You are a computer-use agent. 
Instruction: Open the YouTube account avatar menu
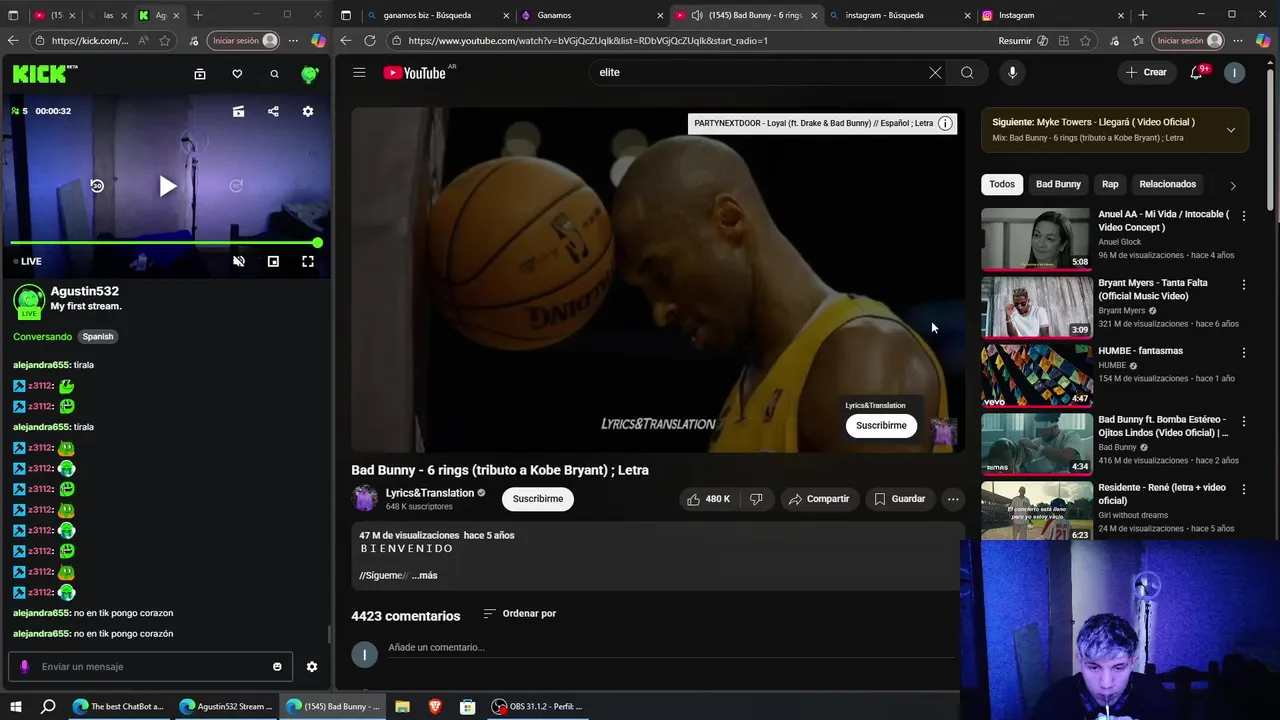click(1235, 72)
